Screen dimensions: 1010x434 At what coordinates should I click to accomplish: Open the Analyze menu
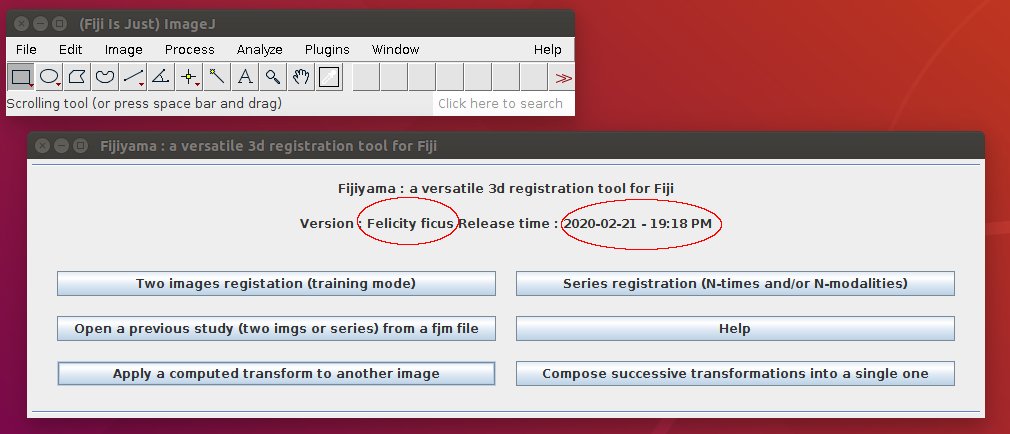point(260,50)
